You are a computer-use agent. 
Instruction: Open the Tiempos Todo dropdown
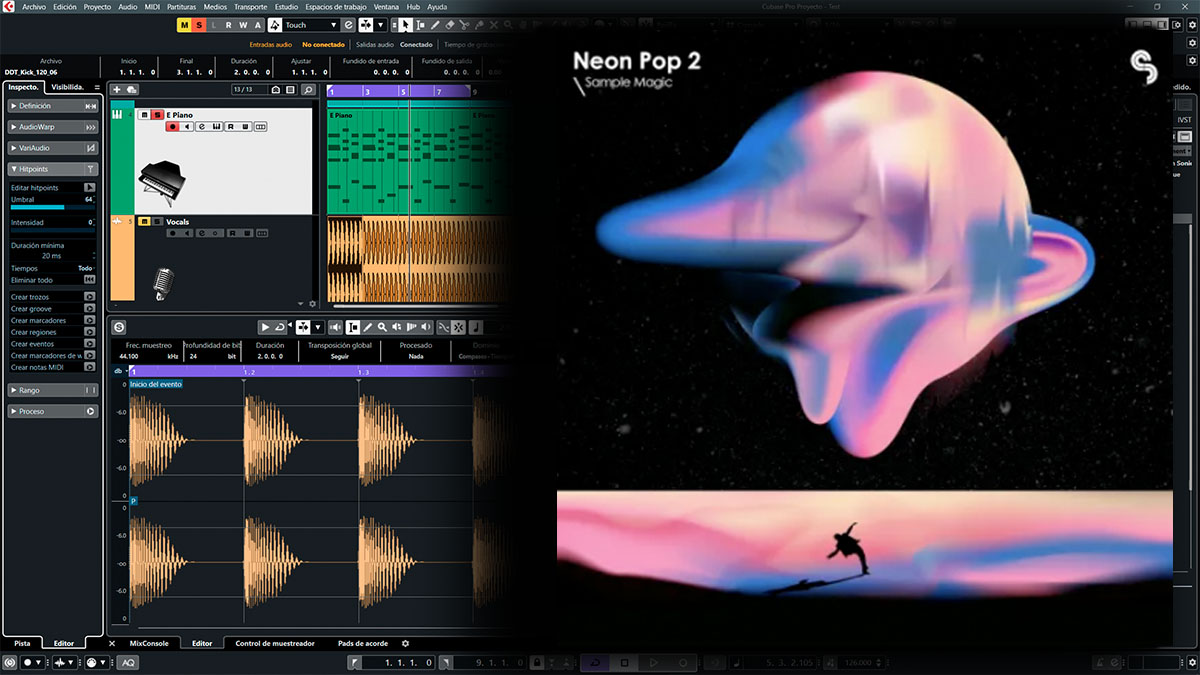85,268
